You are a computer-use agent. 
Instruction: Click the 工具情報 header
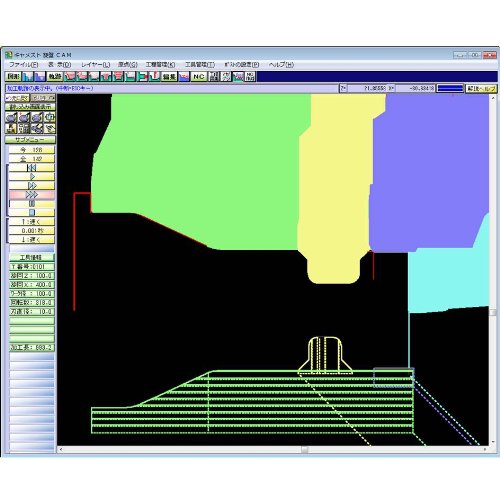coord(32,258)
